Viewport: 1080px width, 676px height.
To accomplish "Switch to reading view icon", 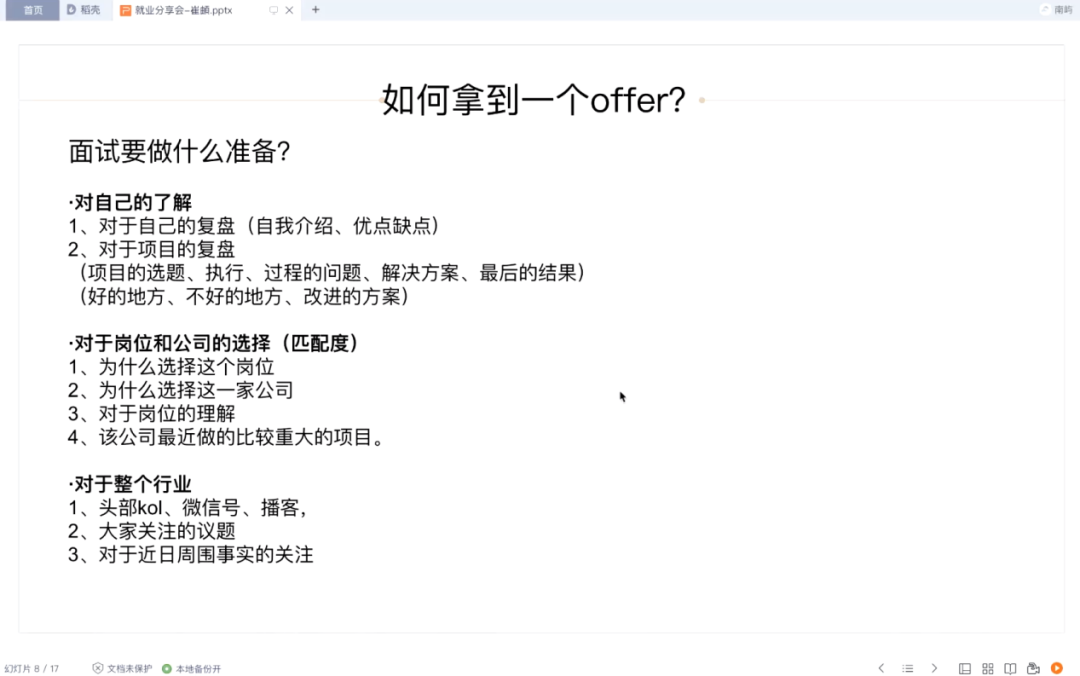I will tap(1007, 668).
